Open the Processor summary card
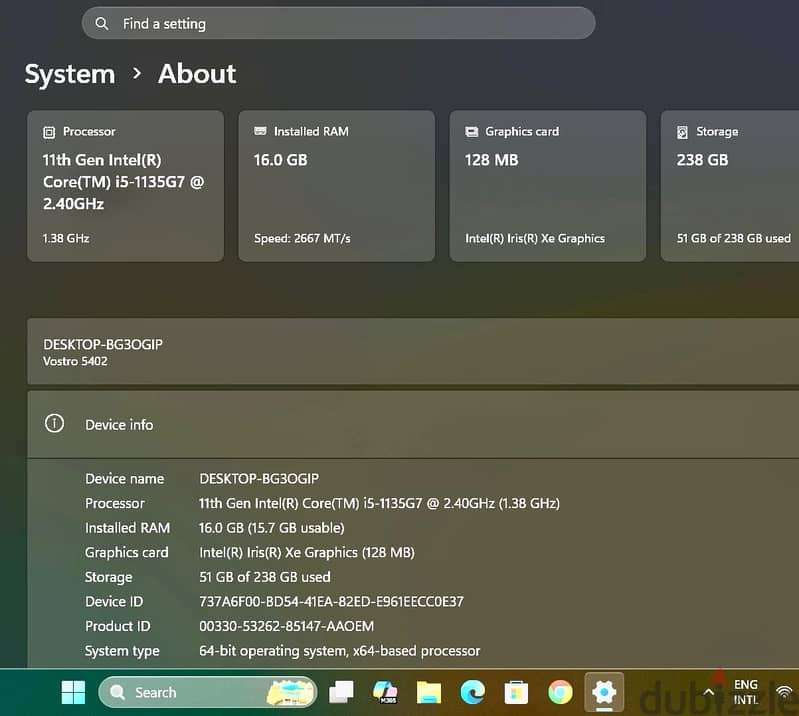 pos(125,186)
